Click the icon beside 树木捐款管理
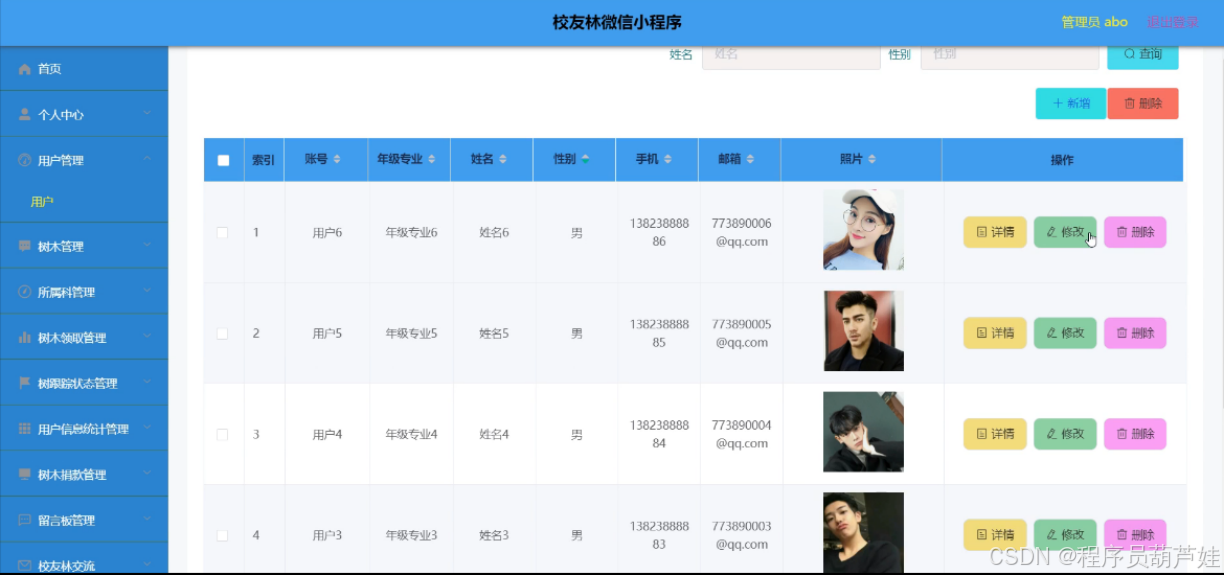Screen dimensions: 1224x576 pos(25,474)
